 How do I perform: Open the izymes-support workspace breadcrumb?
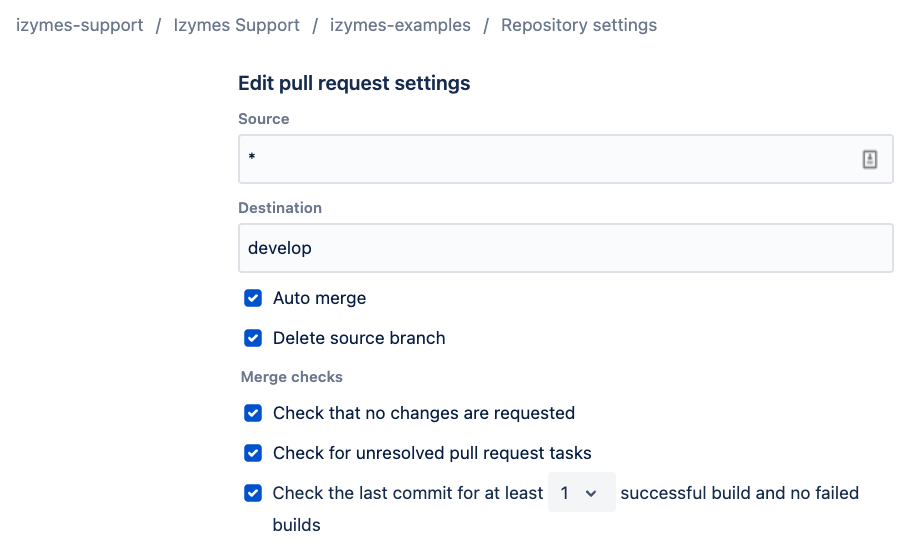[x=80, y=25]
